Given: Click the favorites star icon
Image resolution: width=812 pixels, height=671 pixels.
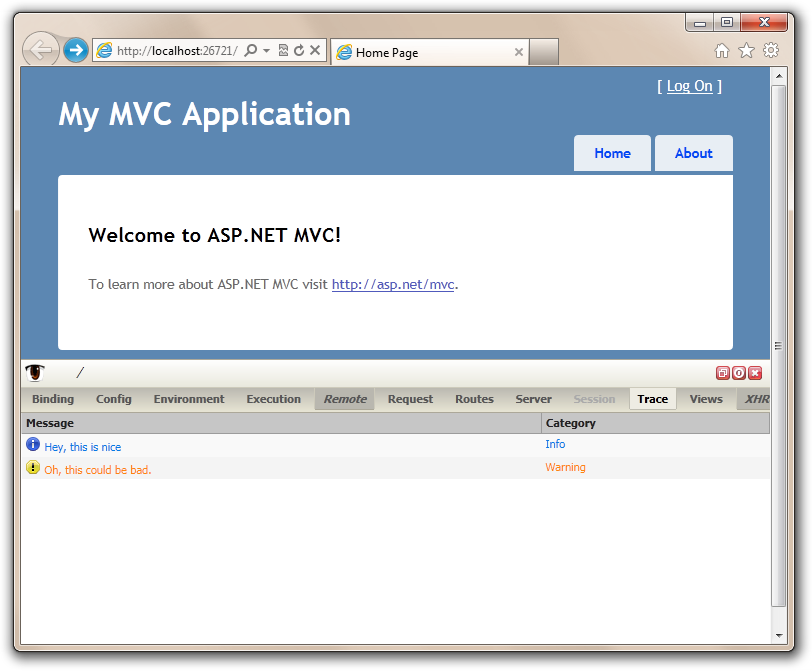Looking at the screenshot, I should [x=746, y=49].
